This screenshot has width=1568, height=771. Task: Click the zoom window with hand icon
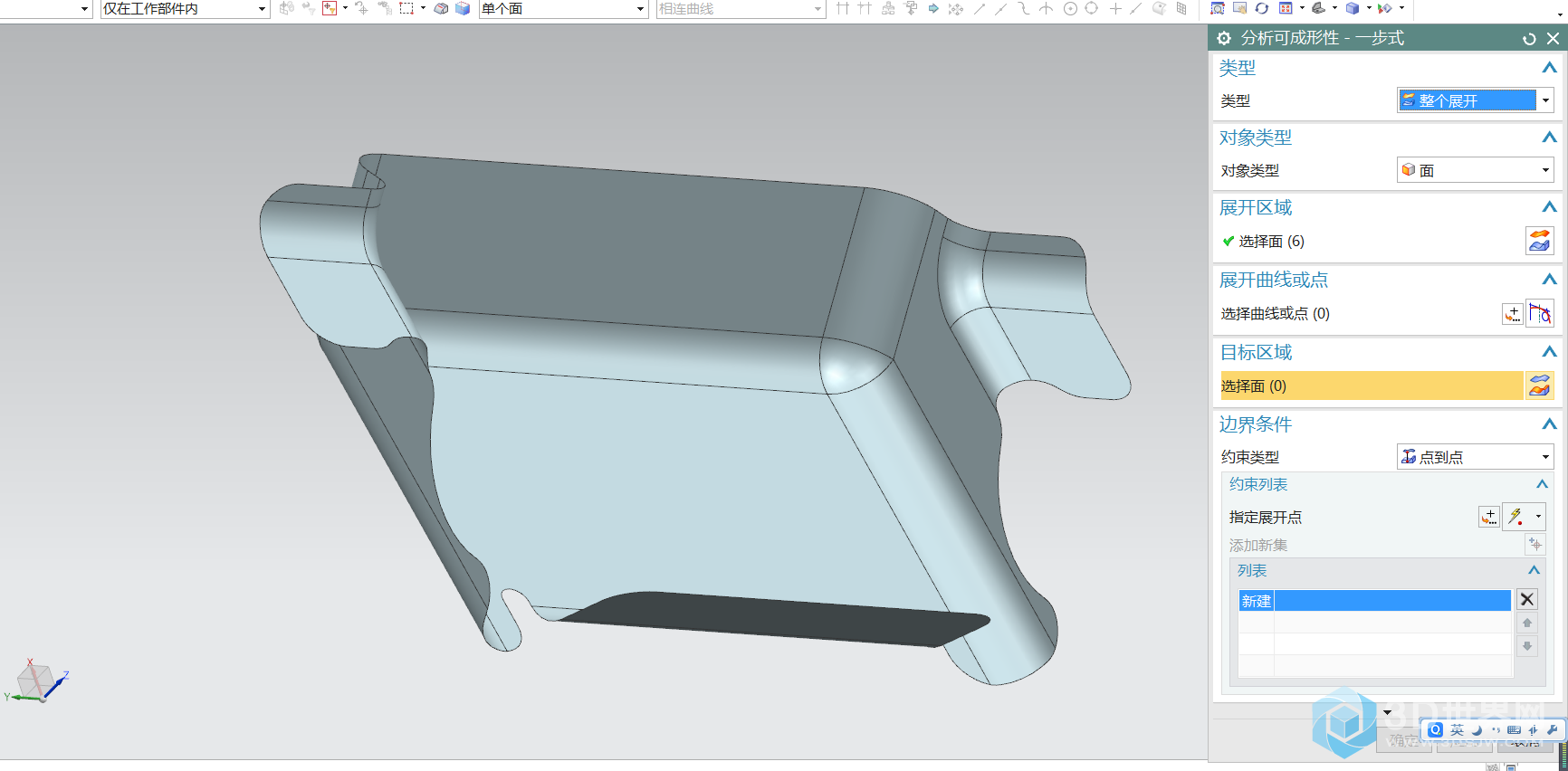pyautogui.click(x=1239, y=8)
